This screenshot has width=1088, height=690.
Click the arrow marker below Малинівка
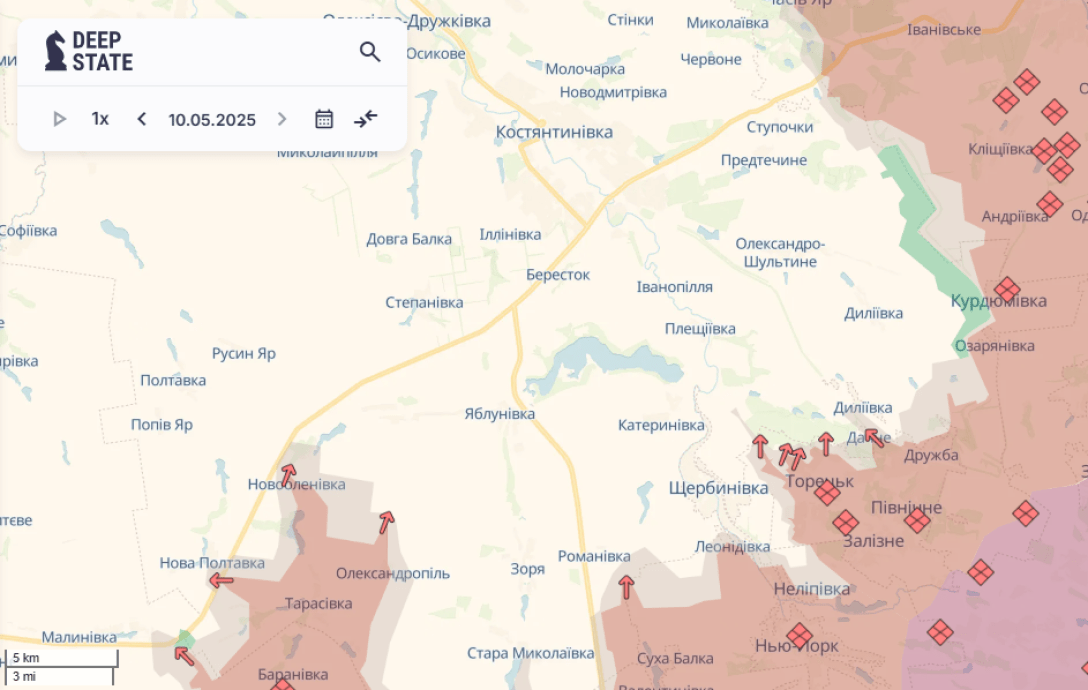(184, 655)
